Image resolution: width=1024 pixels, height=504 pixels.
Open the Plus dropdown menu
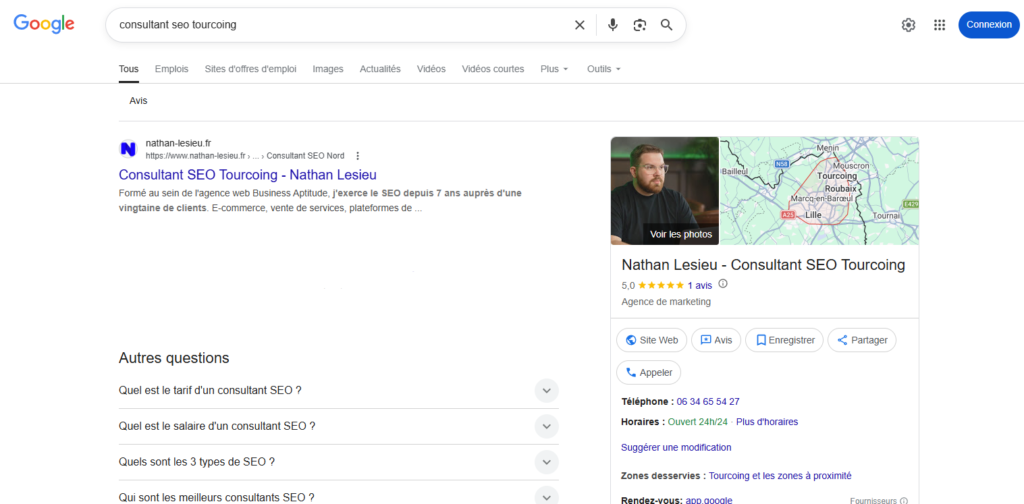(x=554, y=69)
